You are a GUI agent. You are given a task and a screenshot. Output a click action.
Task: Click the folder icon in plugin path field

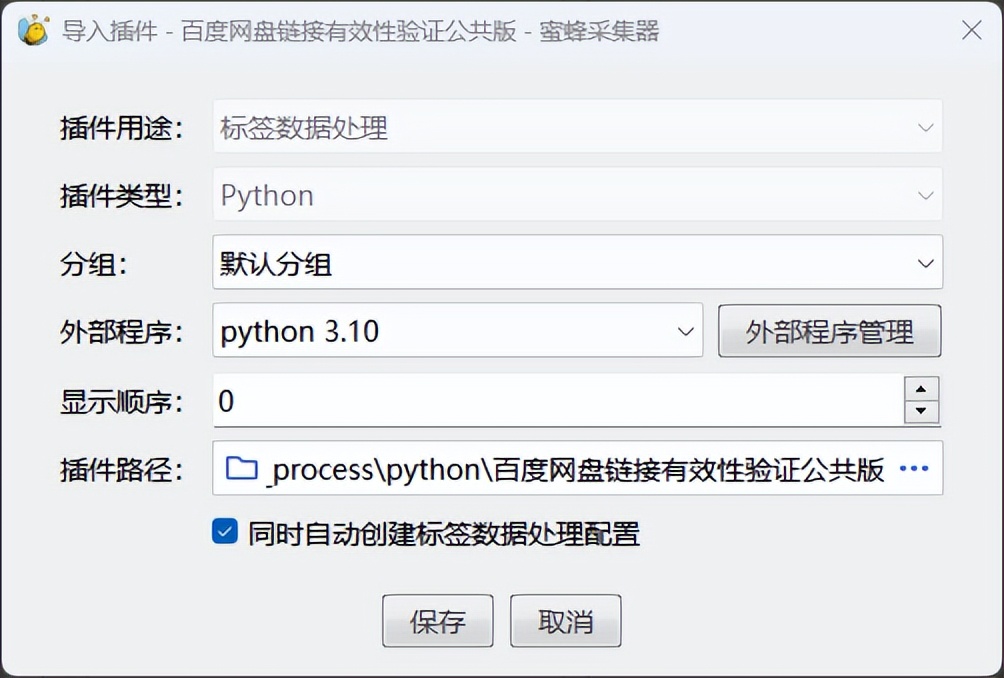coord(241,468)
